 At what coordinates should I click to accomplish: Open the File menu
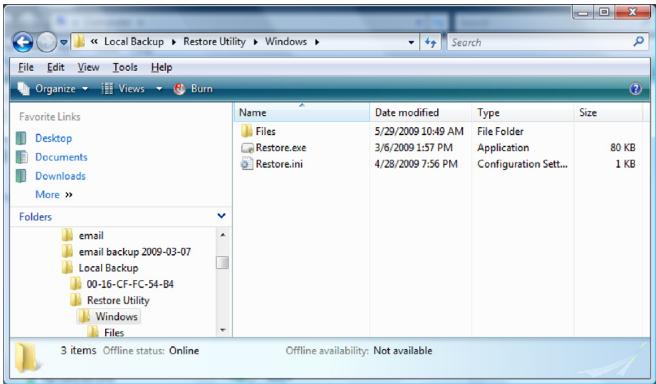pyautogui.click(x=26, y=67)
